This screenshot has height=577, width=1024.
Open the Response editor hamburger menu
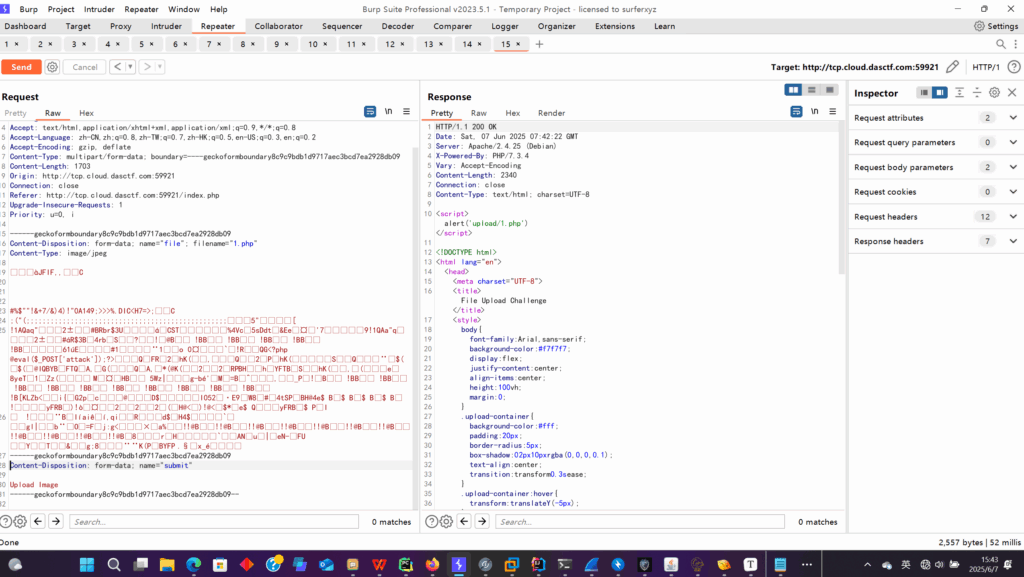[833, 112]
